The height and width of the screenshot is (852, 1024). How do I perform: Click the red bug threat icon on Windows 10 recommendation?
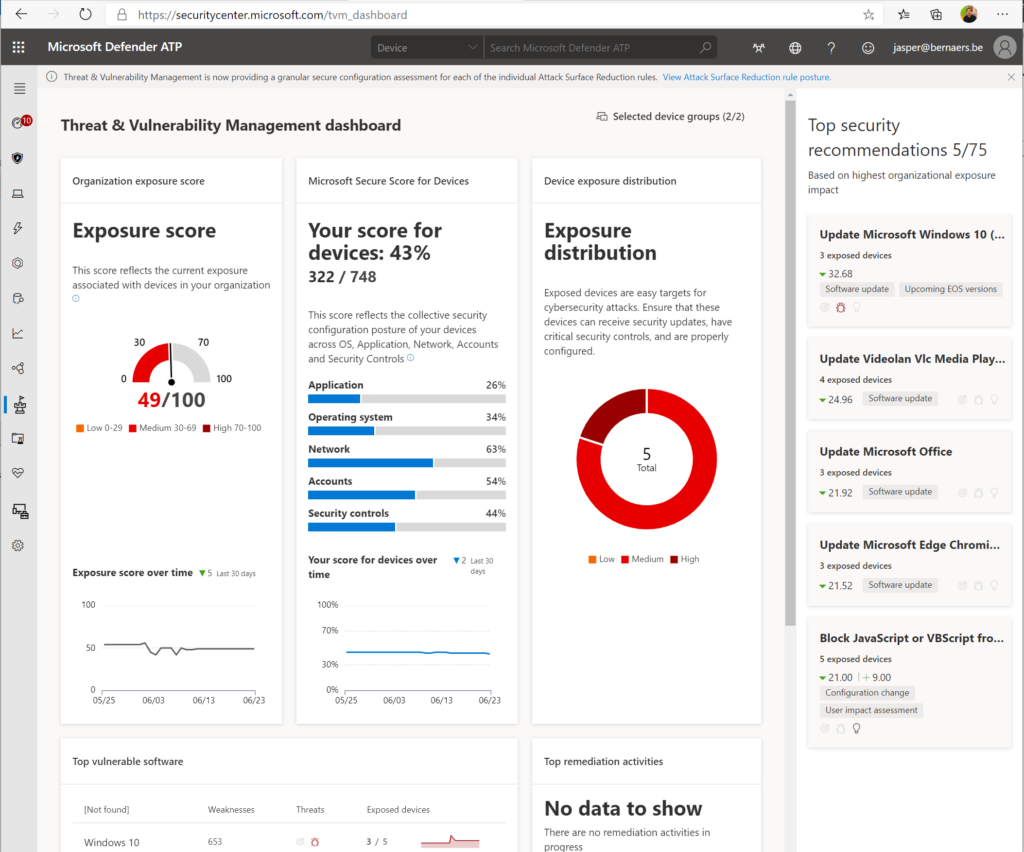840,308
